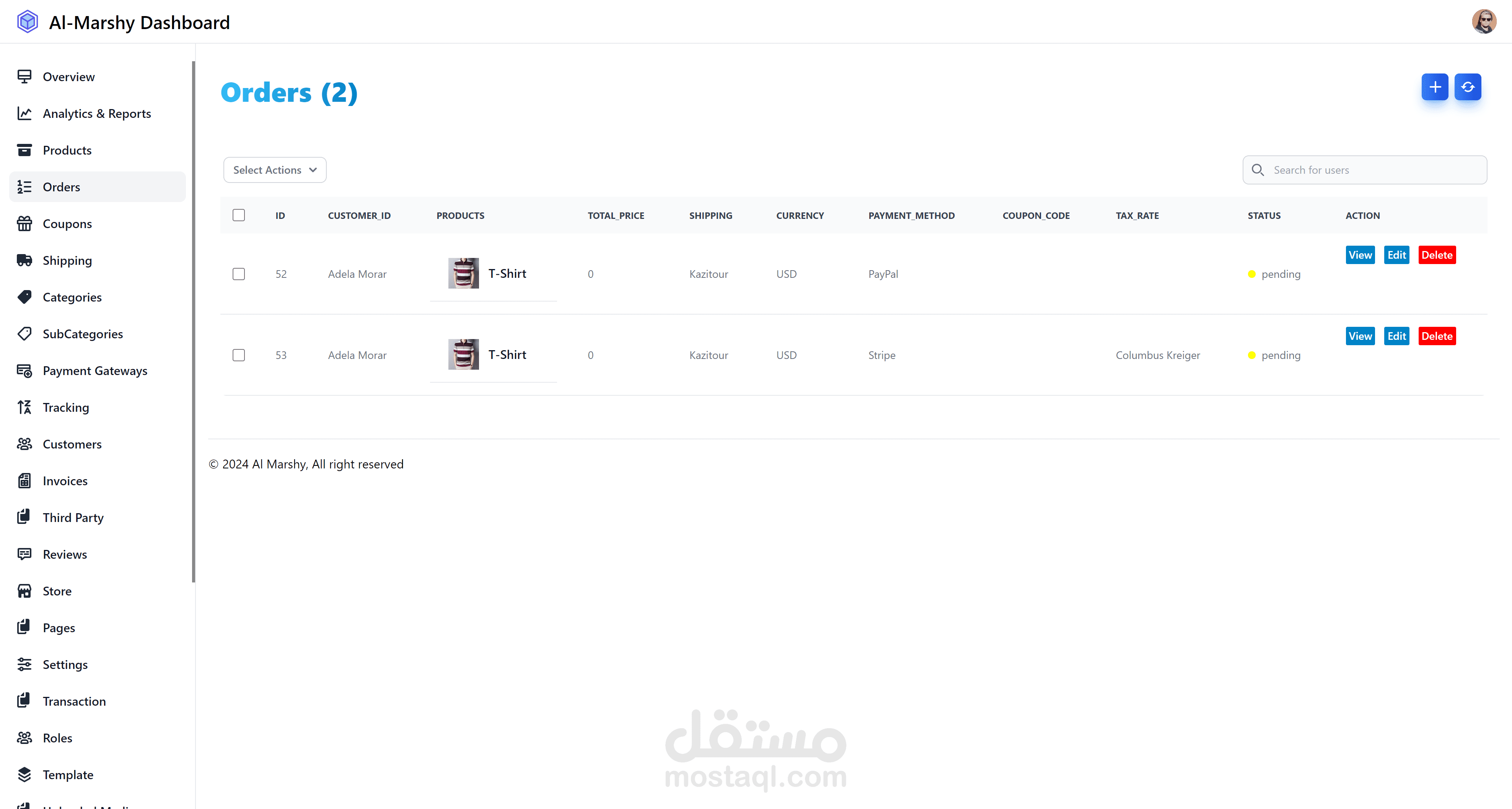Screen dimensions: 1512x809
Task: Open Customers in the sidebar menu
Action: 72,444
